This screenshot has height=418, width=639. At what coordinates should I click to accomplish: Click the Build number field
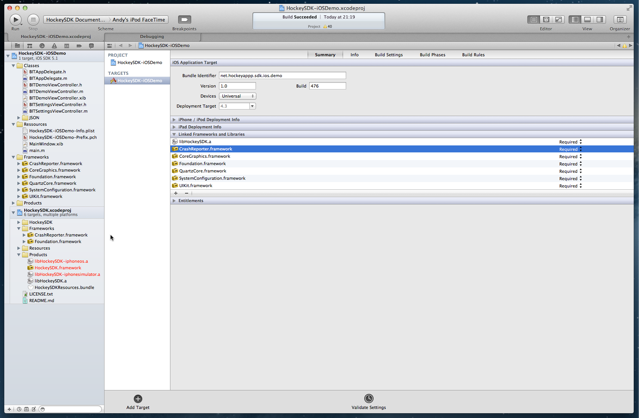coord(327,86)
